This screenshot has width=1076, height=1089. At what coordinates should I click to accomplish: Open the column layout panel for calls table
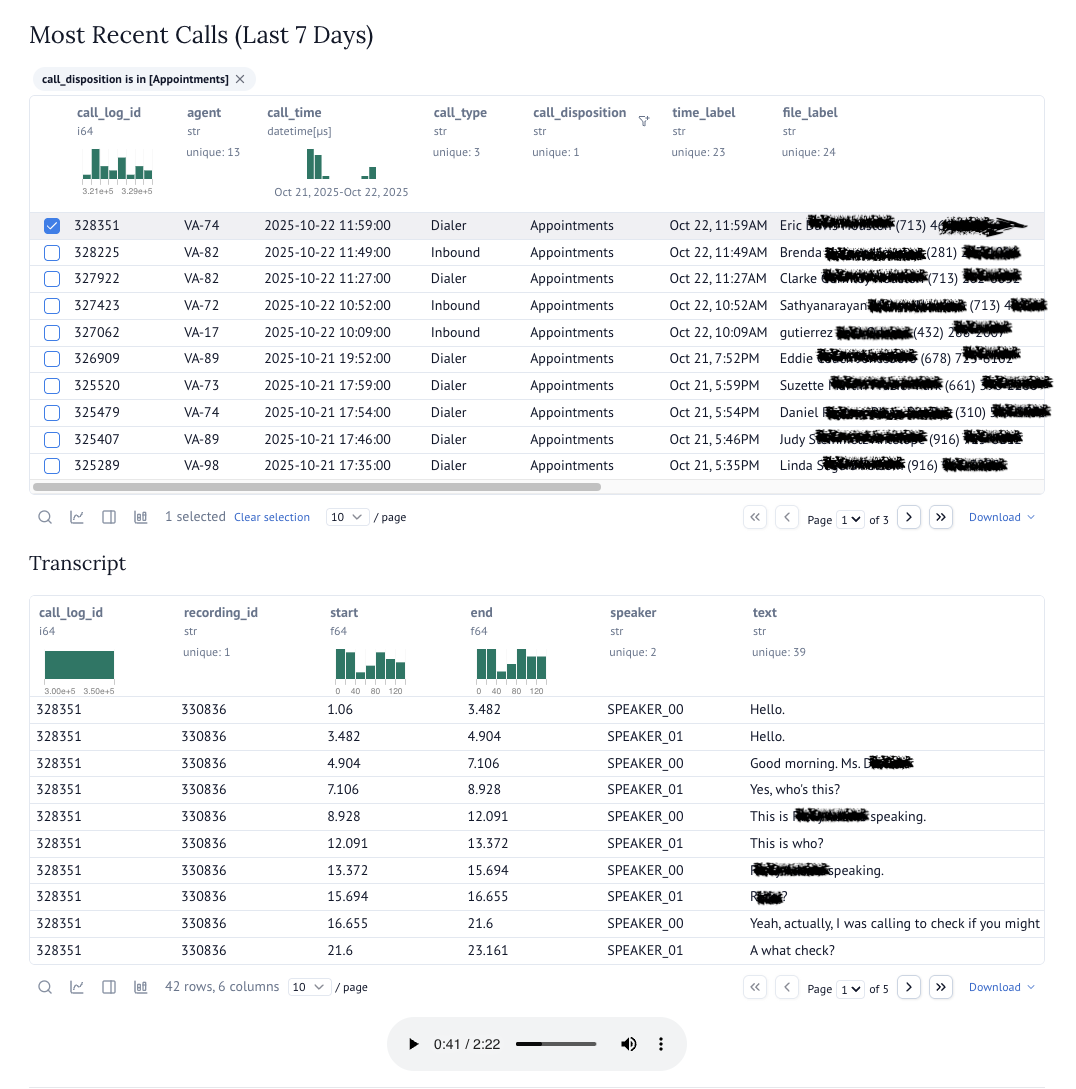108,517
